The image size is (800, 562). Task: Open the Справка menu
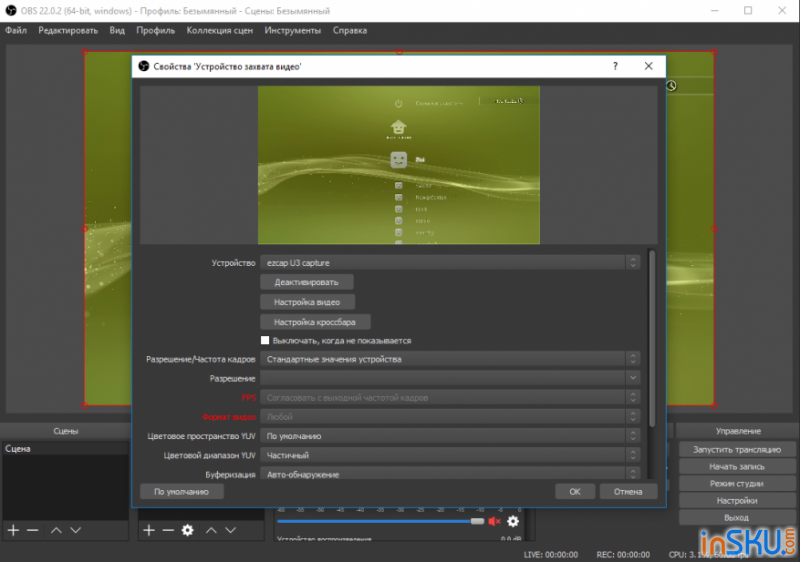pyautogui.click(x=350, y=31)
